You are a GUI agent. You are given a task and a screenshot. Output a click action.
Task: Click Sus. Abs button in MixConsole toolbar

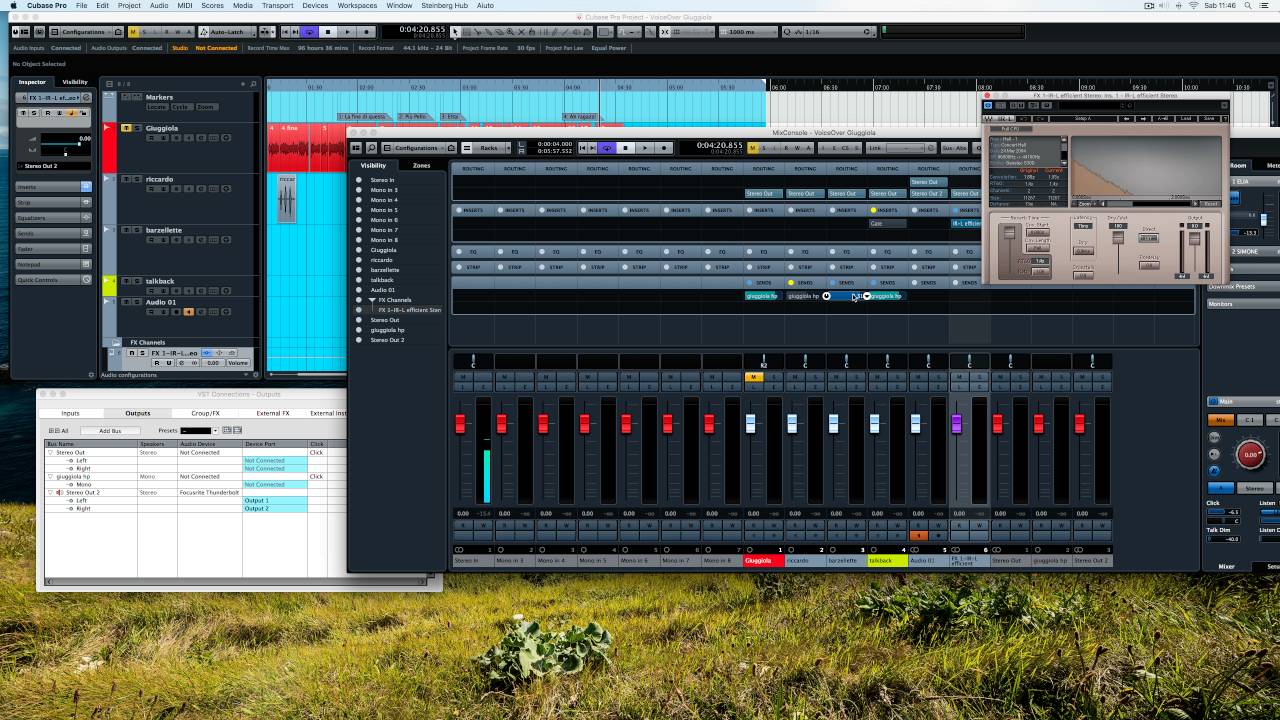point(954,148)
